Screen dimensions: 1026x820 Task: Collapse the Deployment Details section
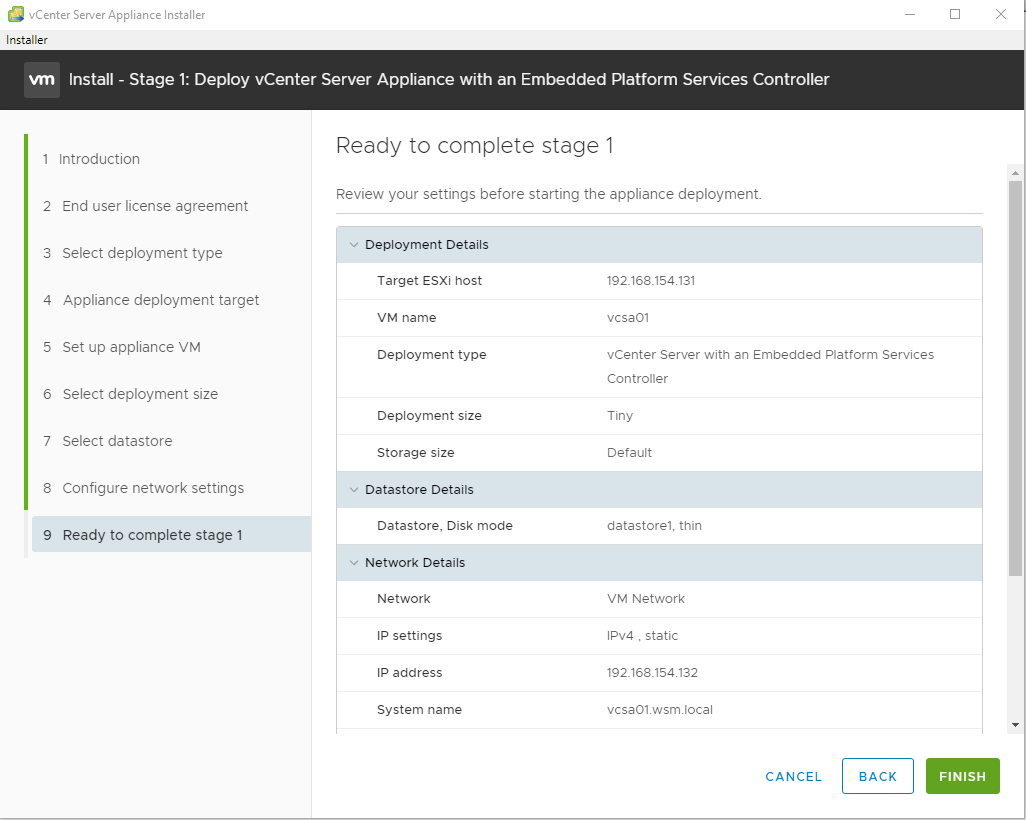[x=354, y=245]
